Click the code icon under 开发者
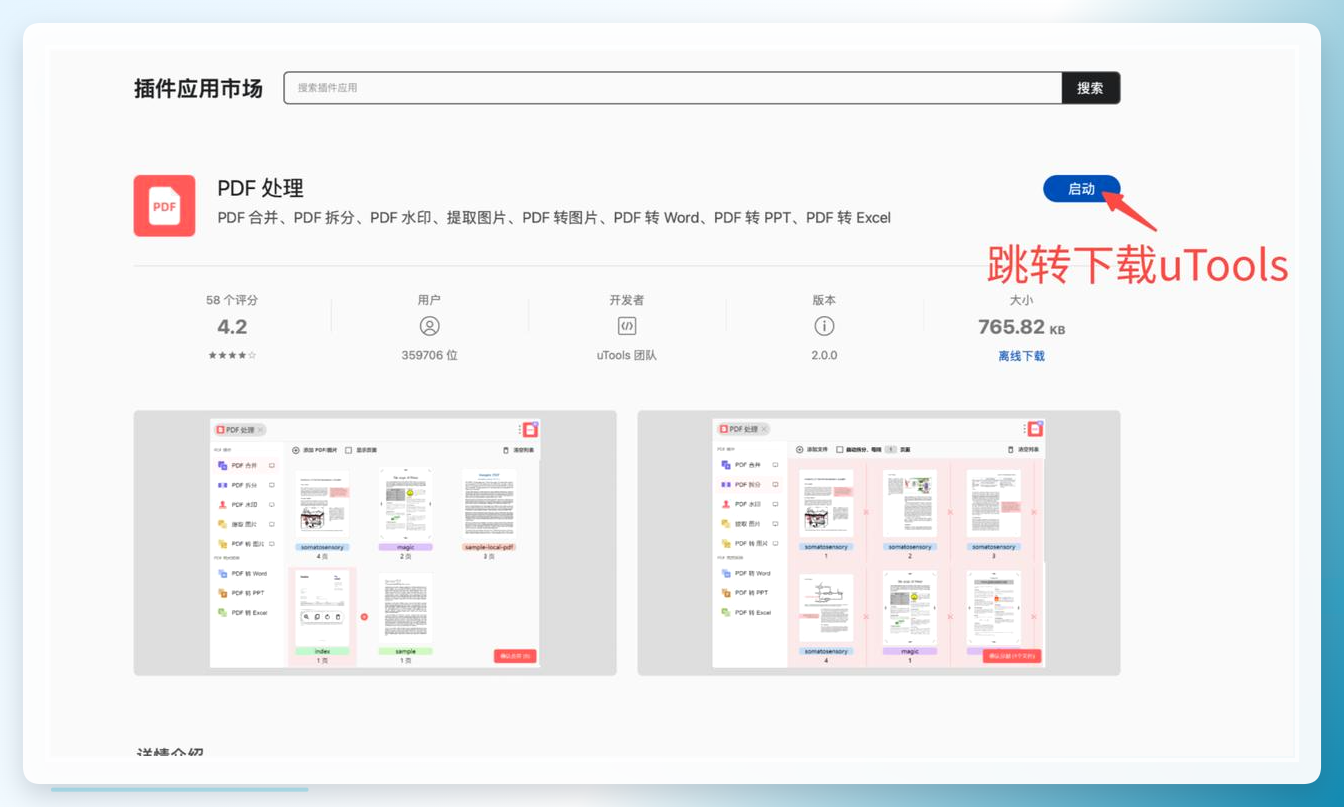The image size is (1344, 807). coord(627,326)
